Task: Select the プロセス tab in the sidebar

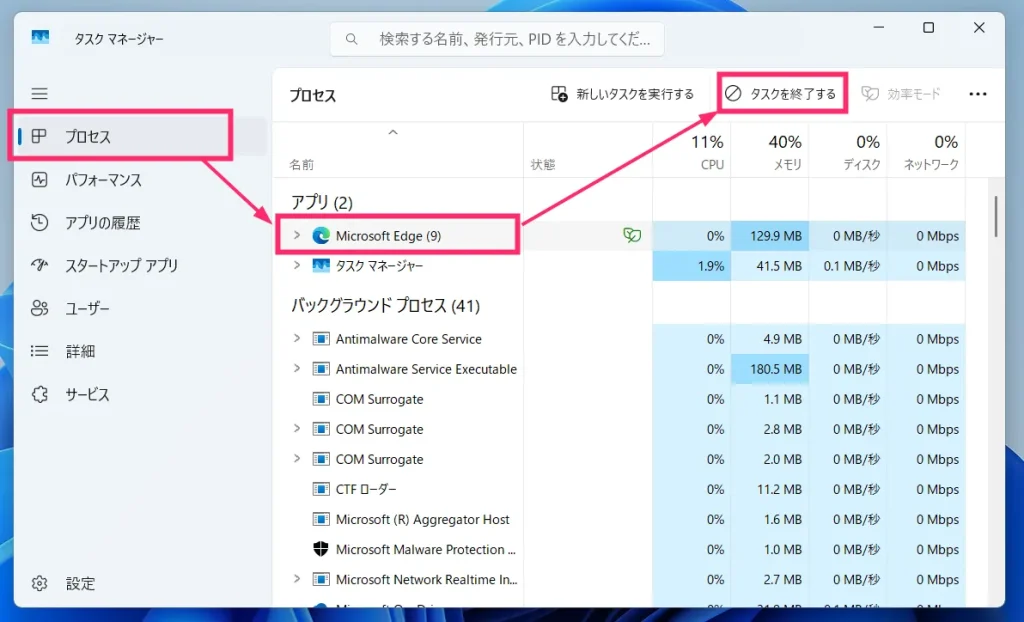Action: (x=141, y=137)
